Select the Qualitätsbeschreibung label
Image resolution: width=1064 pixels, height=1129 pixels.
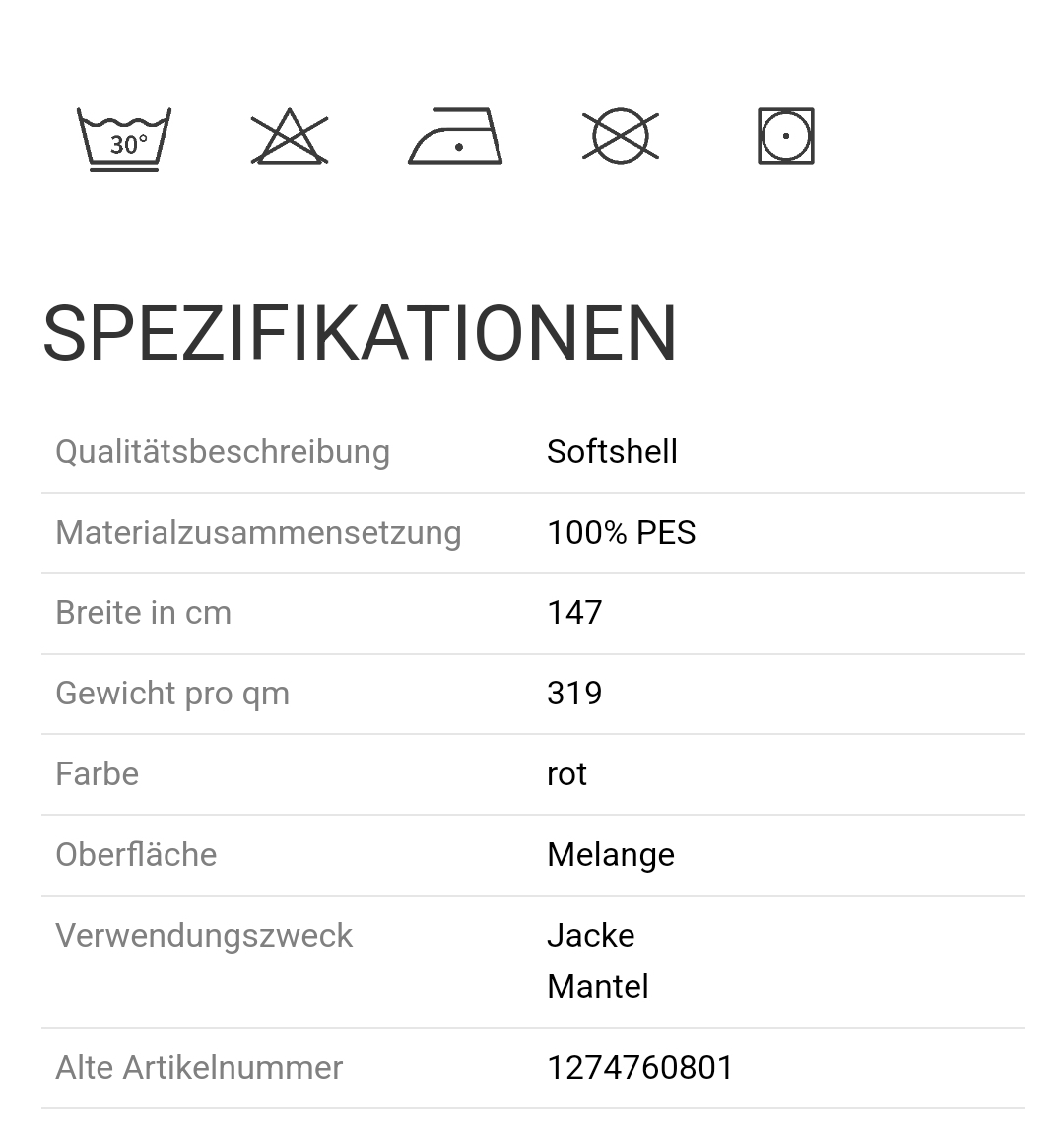223,452
